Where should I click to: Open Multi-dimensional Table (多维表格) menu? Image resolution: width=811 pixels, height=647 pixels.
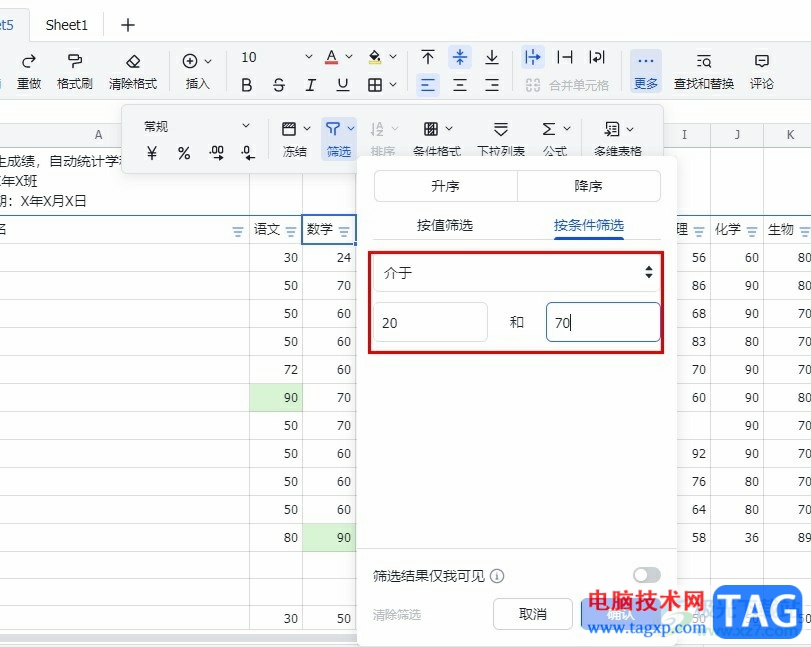[x=618, y=139]
